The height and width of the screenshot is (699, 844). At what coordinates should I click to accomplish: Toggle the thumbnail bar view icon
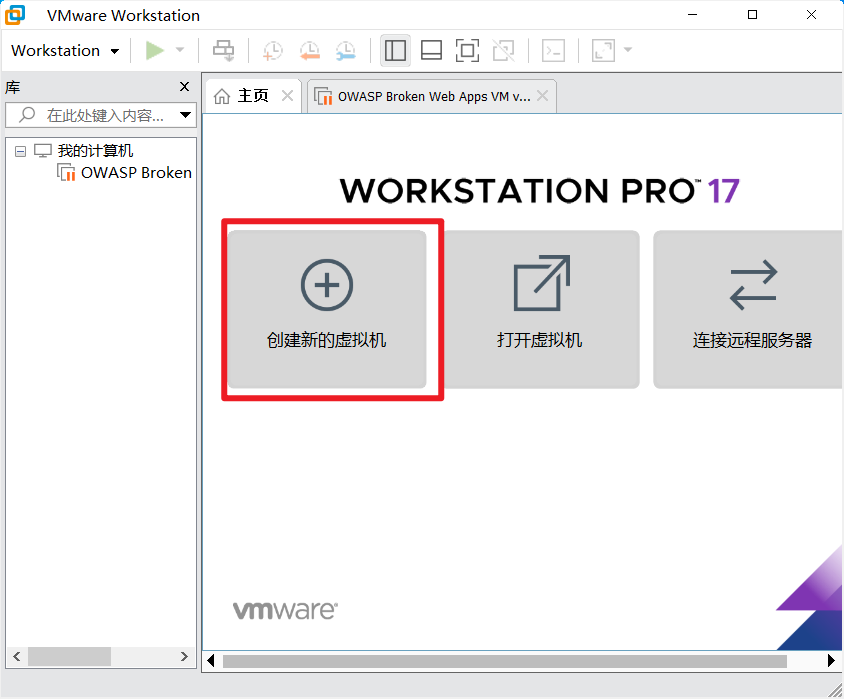click(x=431, y=51)
